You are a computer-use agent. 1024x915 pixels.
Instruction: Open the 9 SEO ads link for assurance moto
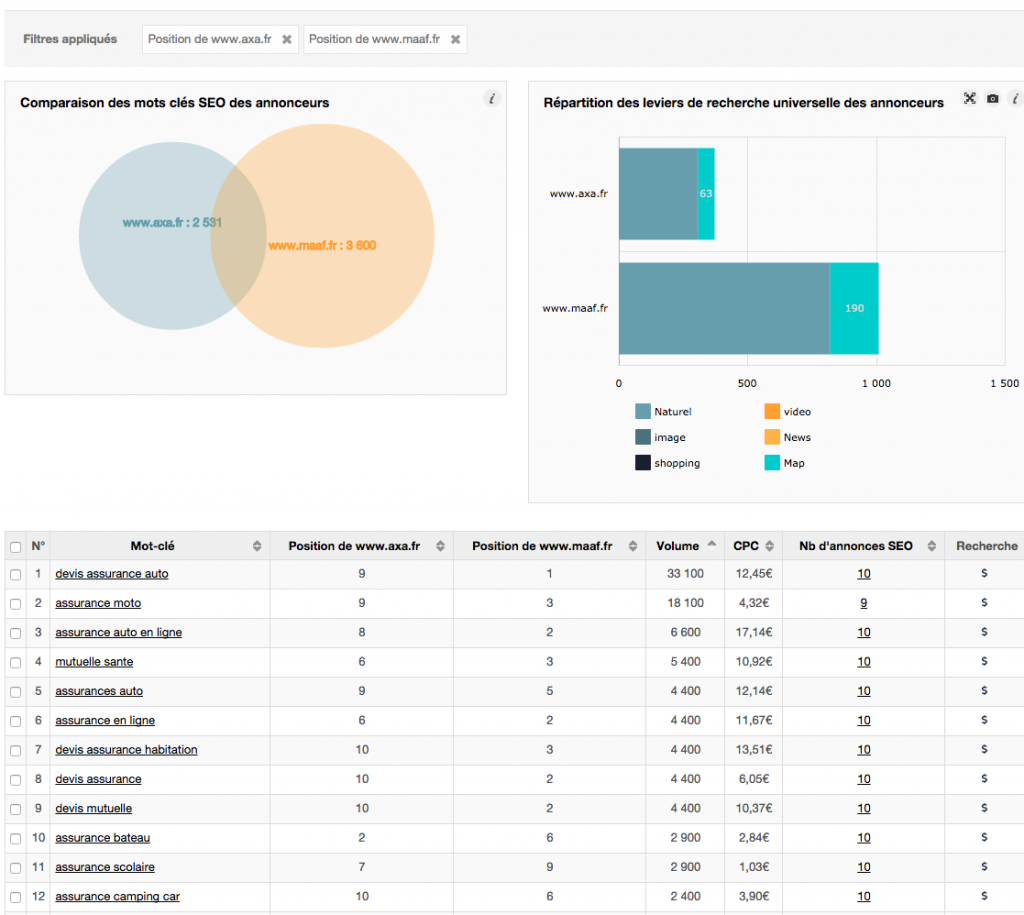coord(863,603)
